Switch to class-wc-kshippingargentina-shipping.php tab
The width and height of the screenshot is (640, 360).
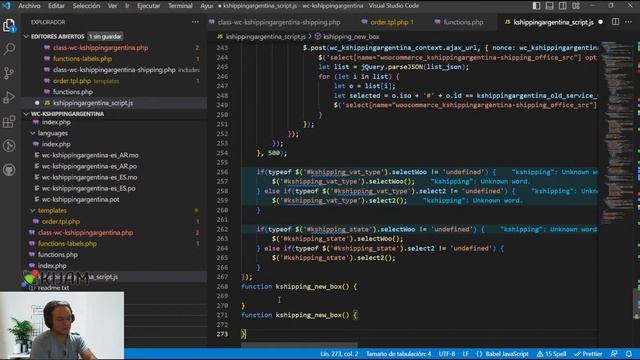tap(279, 22)
